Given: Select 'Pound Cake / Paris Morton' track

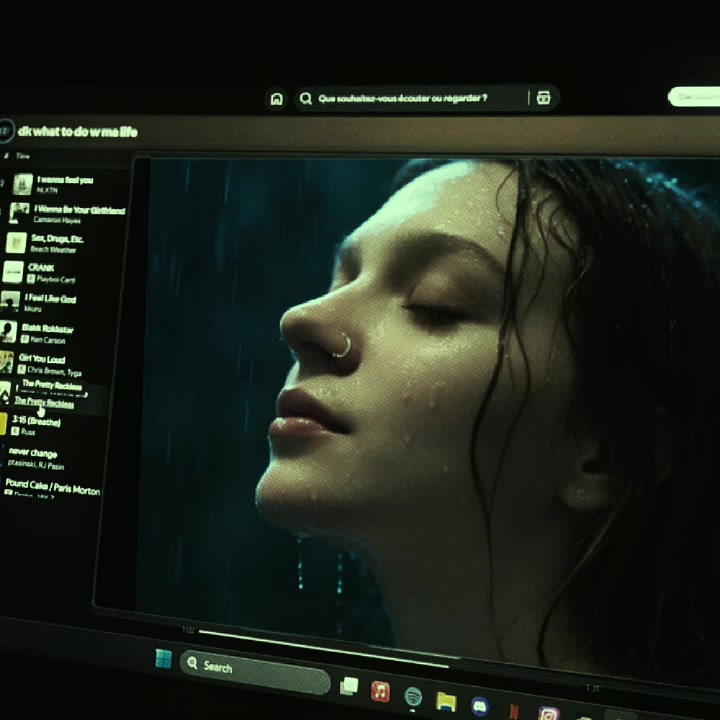Looking at the screenshot, I should 52,487.
